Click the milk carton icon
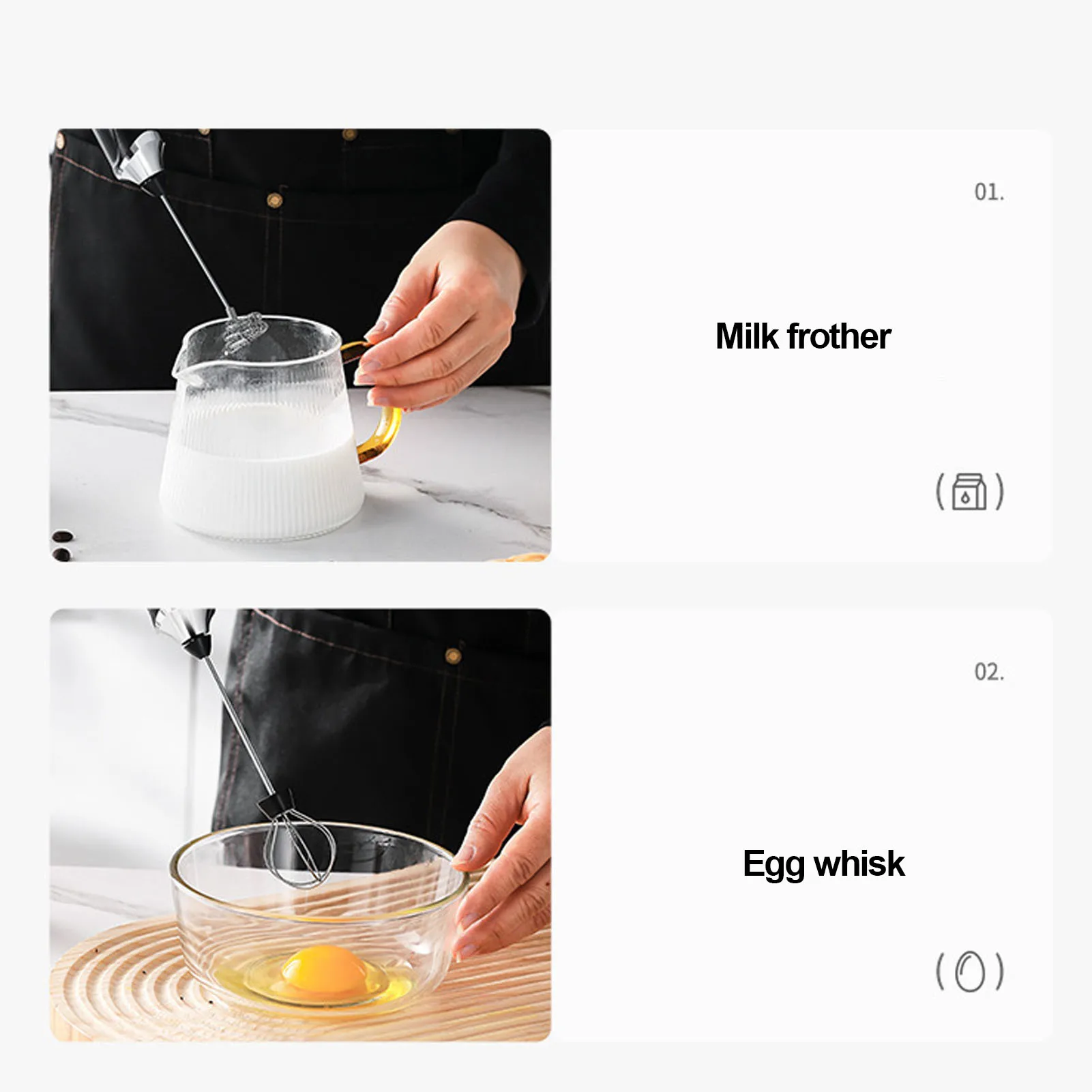Image resolution: width=1092 pixels, height=1092 pixels. point(969,491)
